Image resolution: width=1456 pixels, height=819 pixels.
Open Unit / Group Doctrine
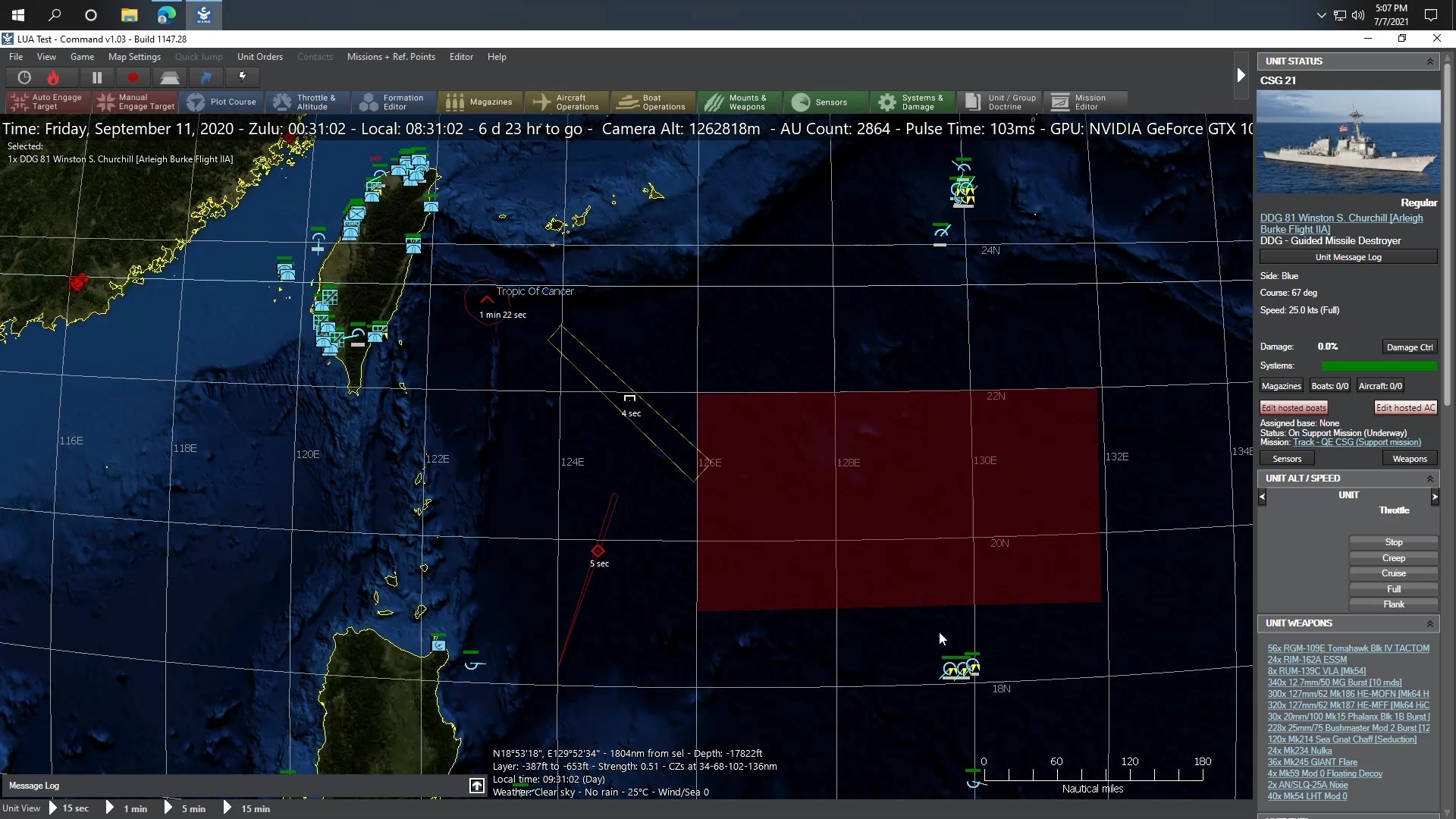click(999, 102)
